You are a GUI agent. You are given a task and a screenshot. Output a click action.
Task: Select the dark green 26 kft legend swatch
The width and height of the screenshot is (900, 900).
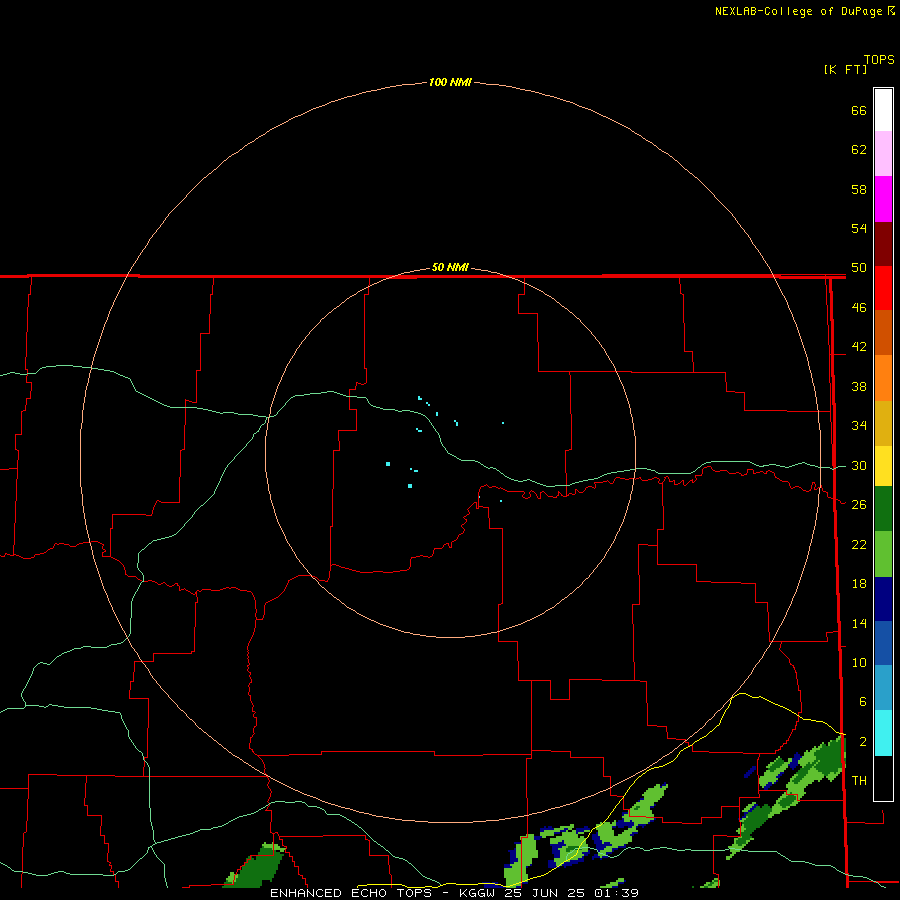tap(883, 509)
